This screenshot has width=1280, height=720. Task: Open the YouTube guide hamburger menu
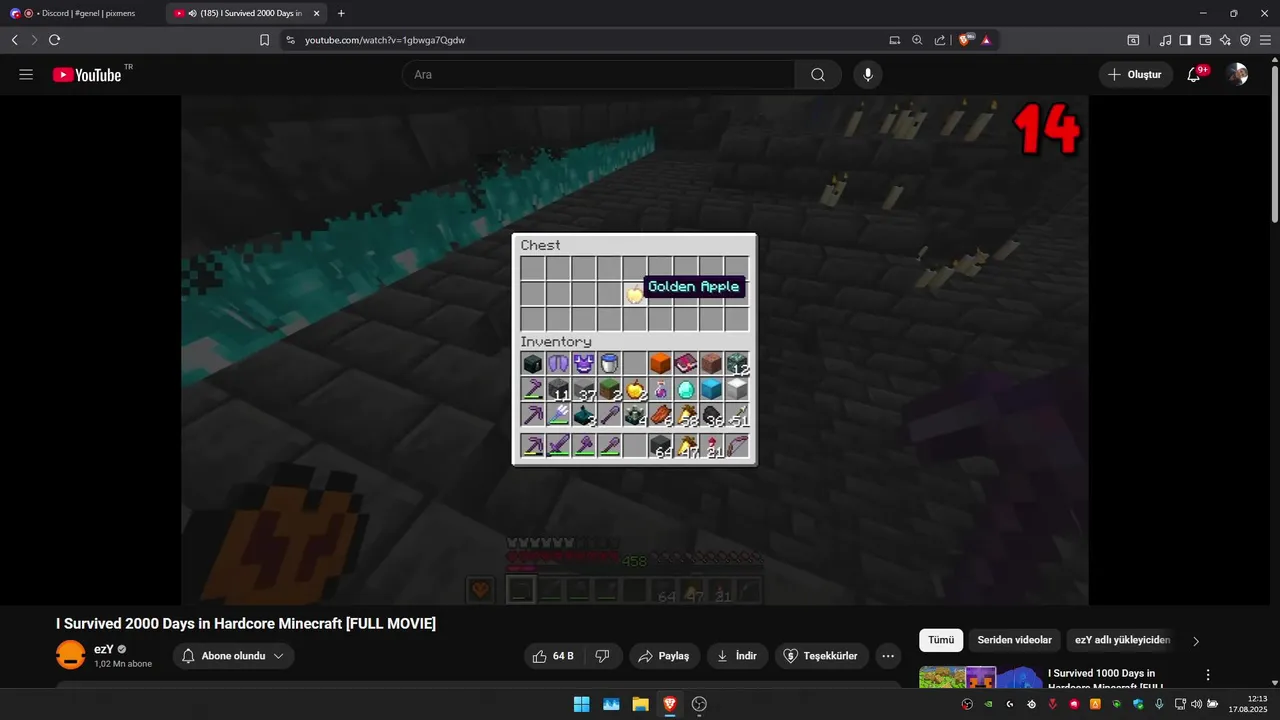tap(26, 75)
